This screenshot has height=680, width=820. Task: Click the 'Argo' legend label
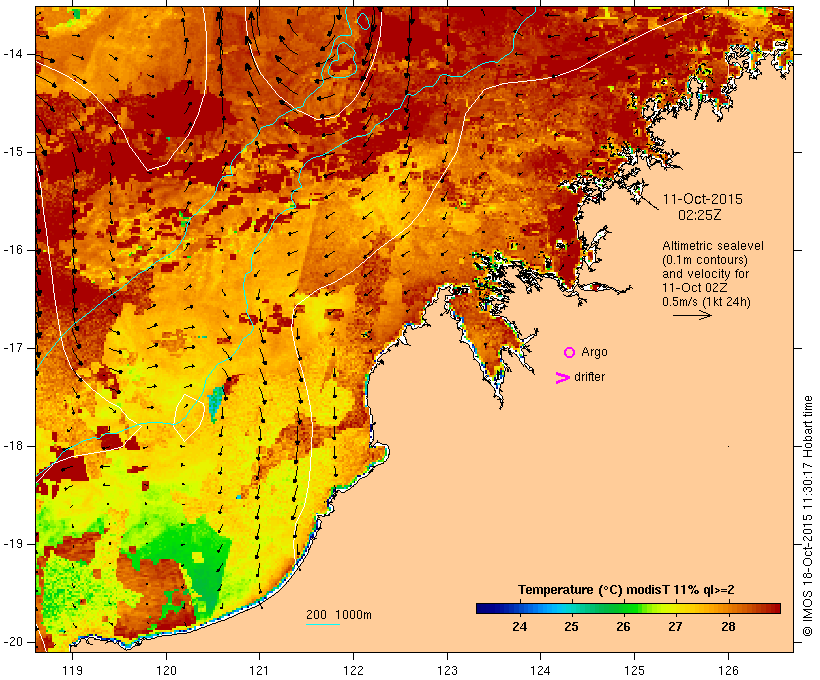point(595,352)
